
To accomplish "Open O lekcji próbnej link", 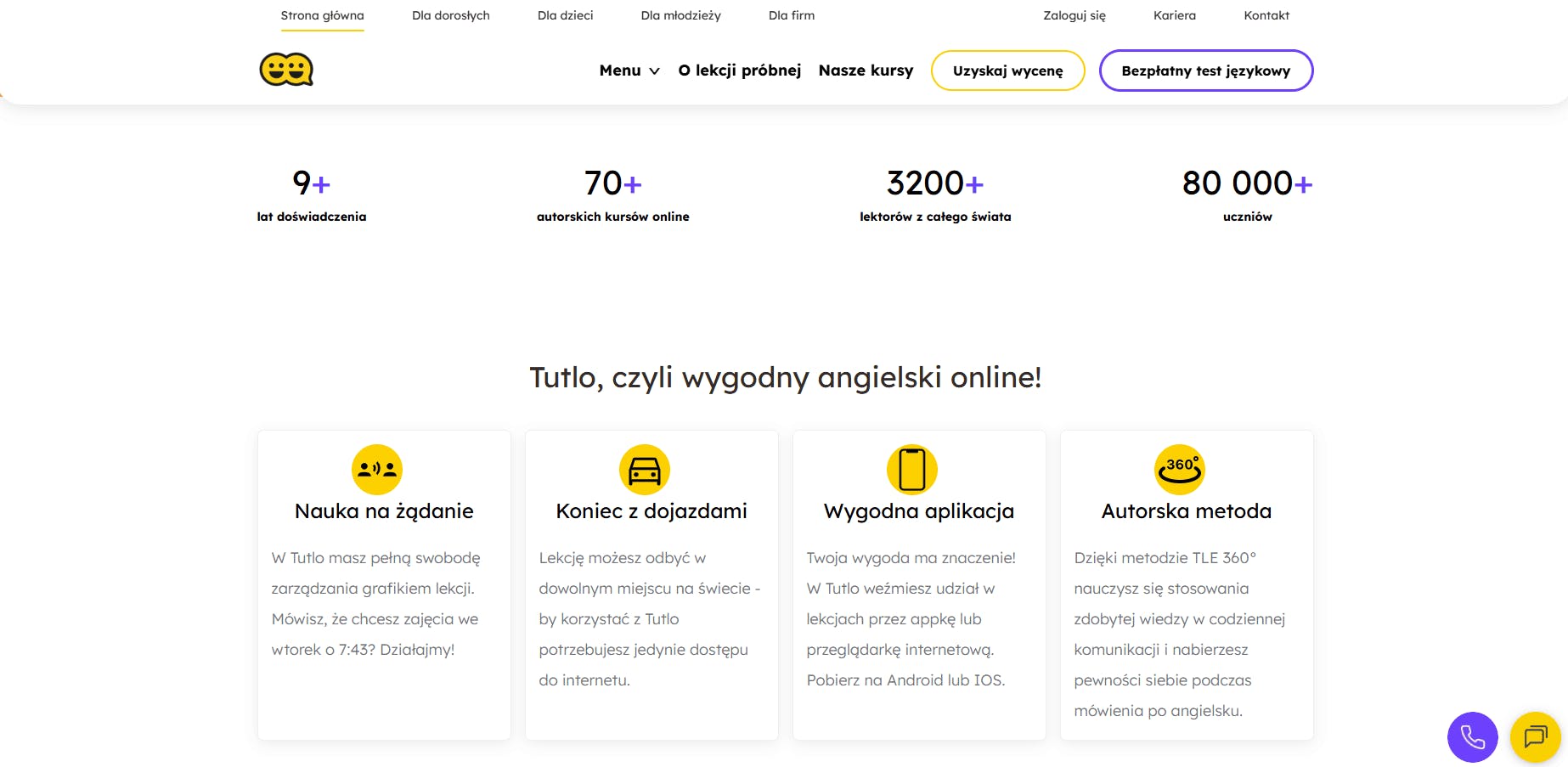I will pyautogui.click(x=739, y=70).
